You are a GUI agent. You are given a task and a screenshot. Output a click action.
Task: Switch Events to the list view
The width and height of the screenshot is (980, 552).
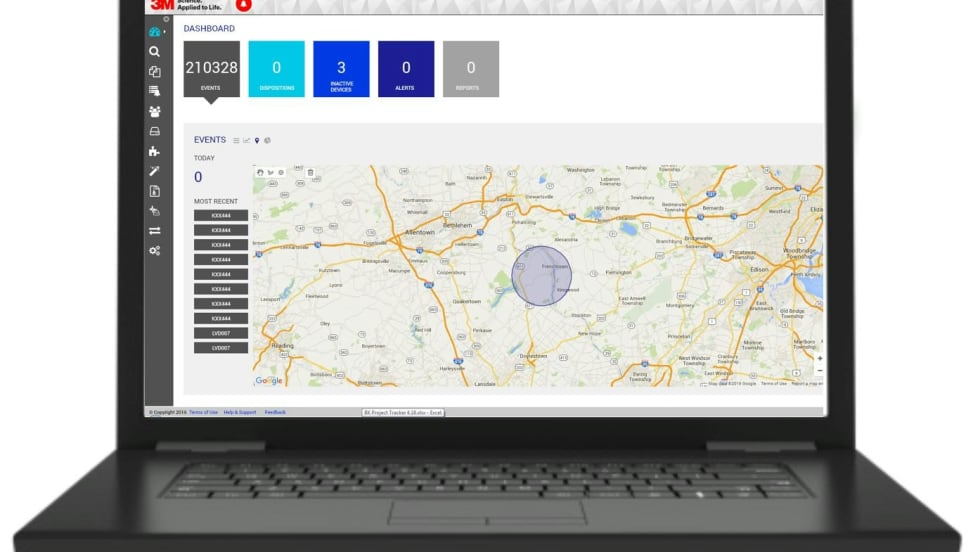236,140
